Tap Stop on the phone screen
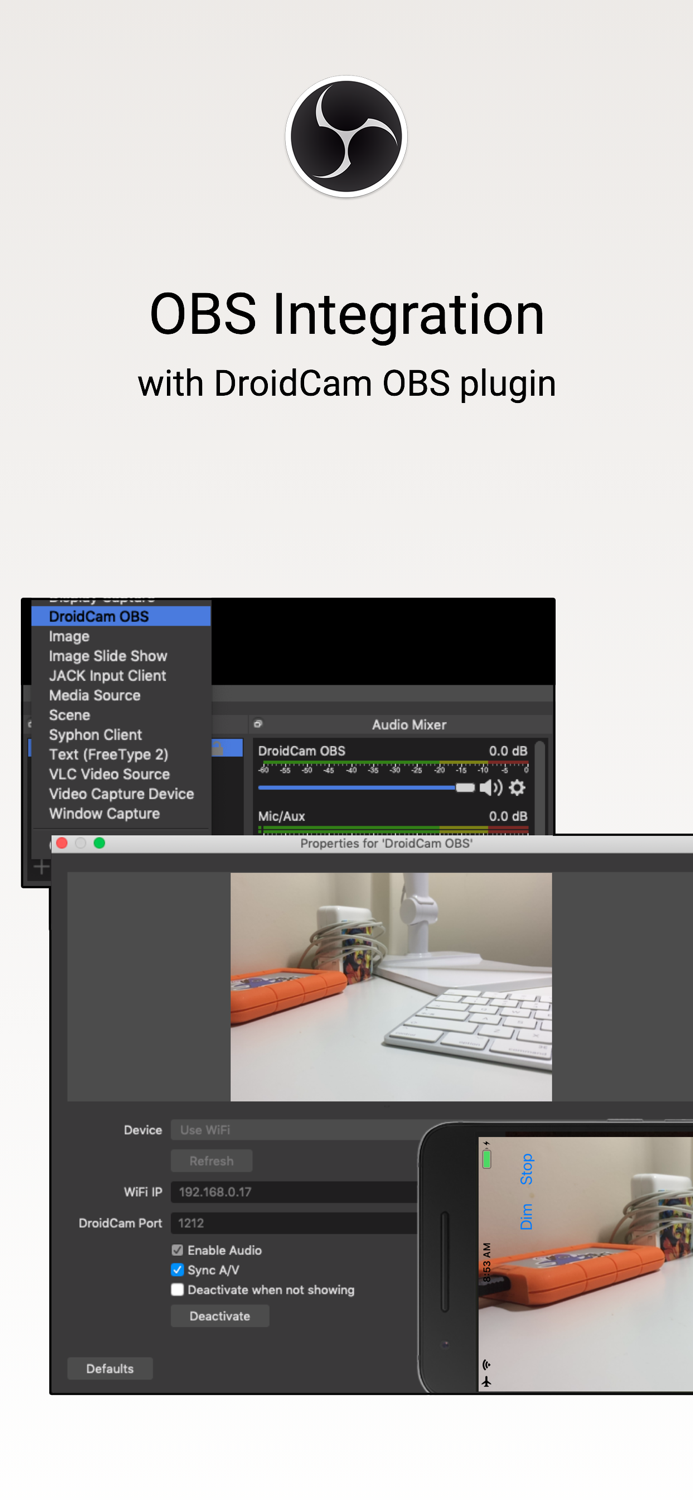The height and width of the screenshot is (1500, 693). (527, 1169)
